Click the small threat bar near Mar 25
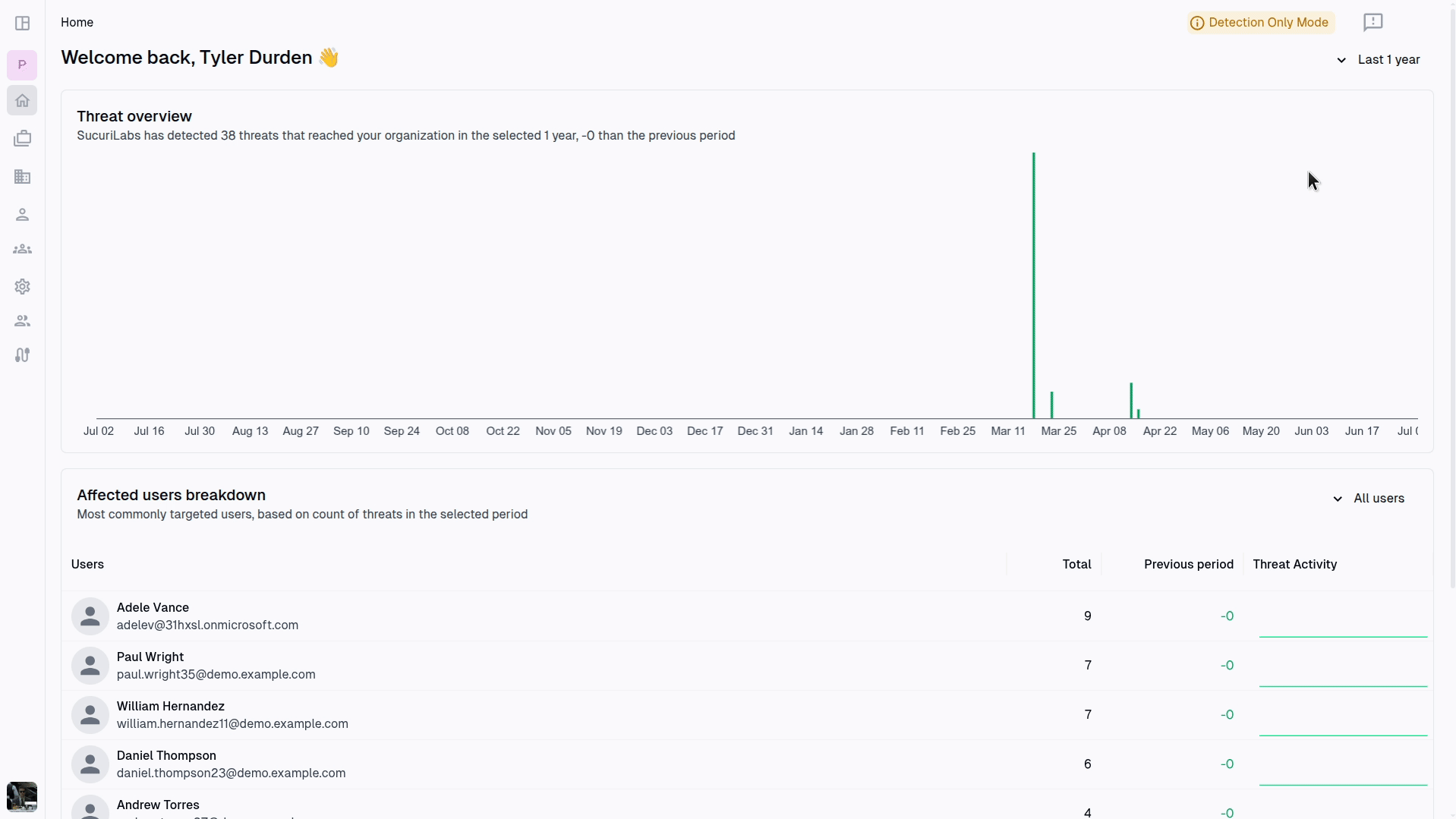 click(x=1051, y=405)
